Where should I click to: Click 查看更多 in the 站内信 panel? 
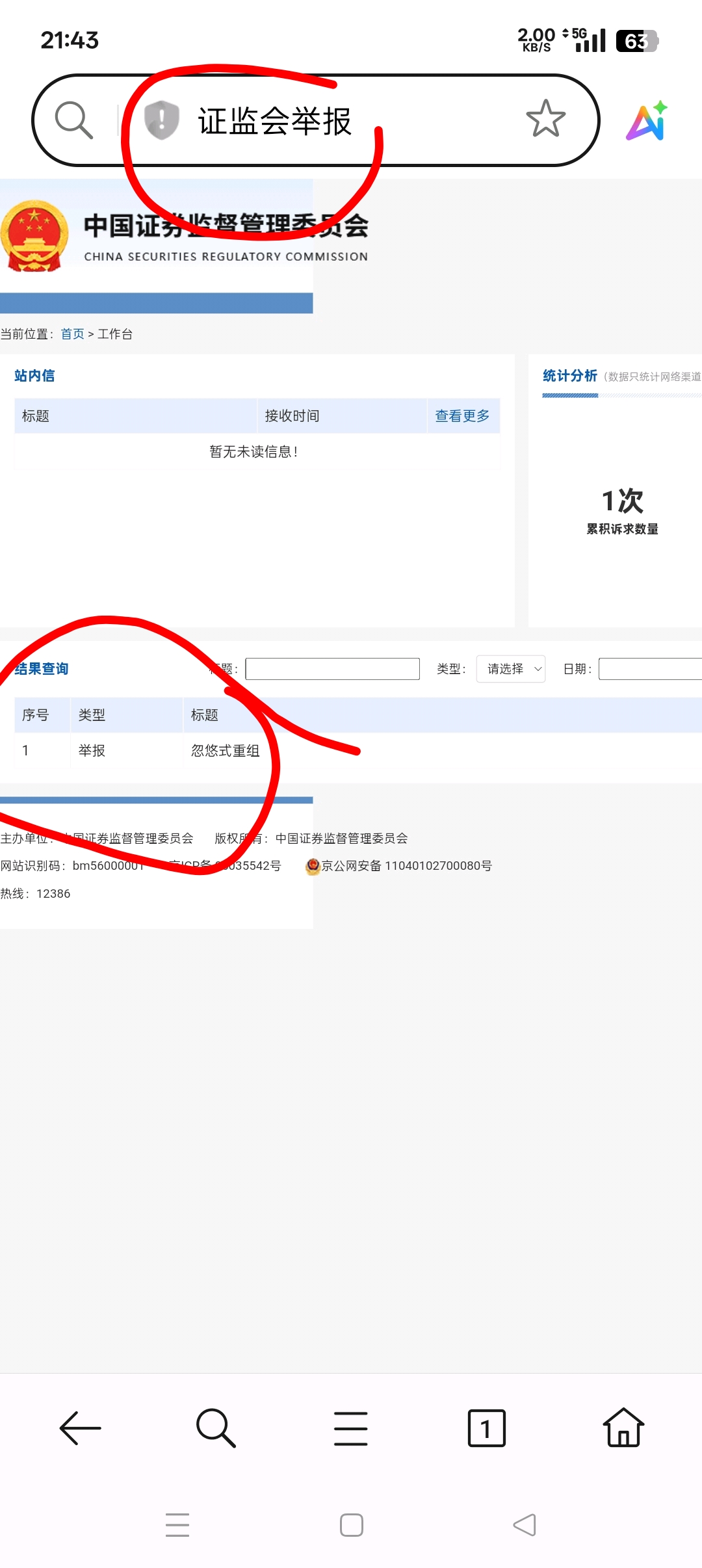[x=462, y=416]
